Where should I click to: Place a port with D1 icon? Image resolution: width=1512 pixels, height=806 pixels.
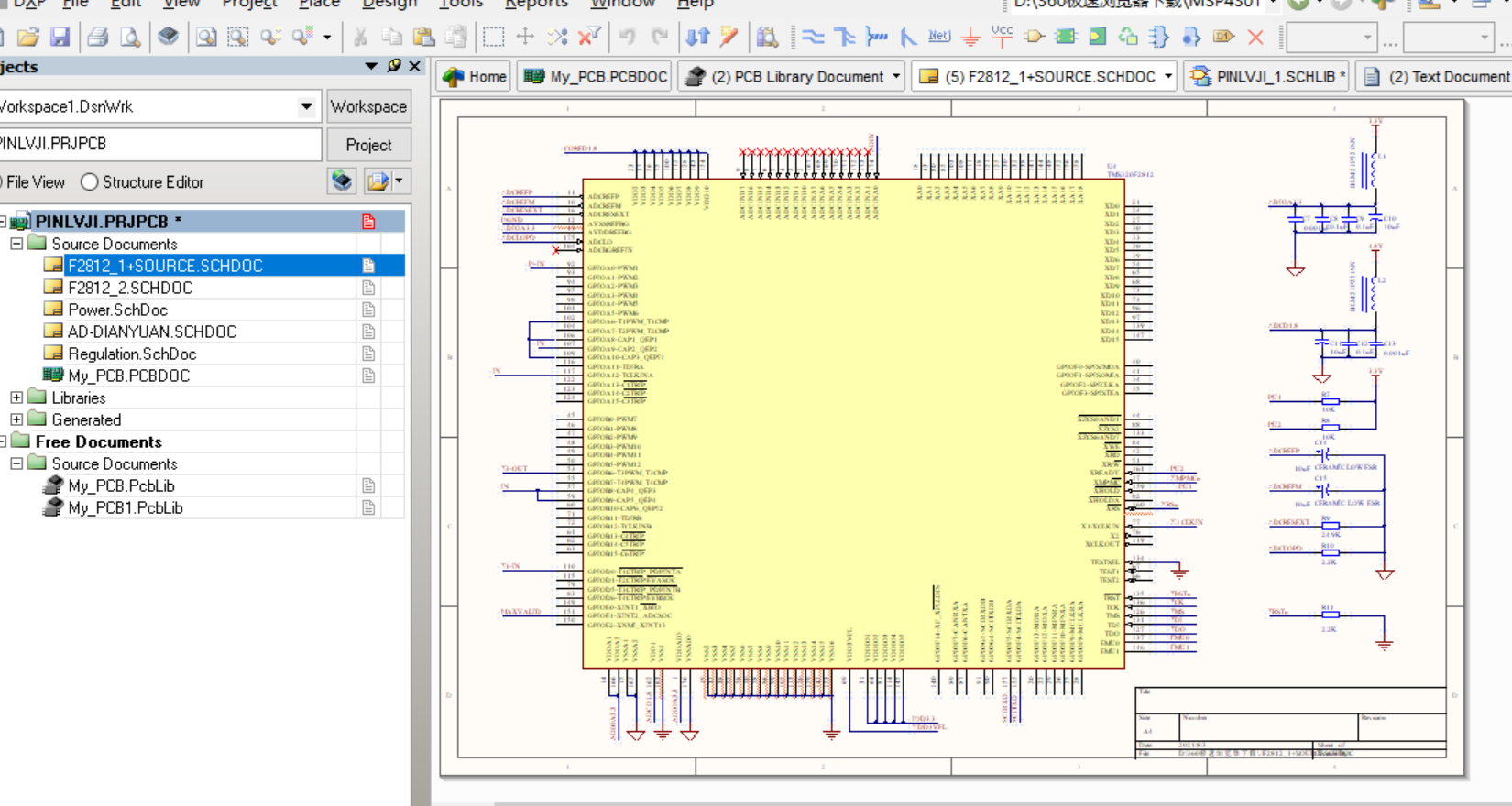[x=1223, y=38]
